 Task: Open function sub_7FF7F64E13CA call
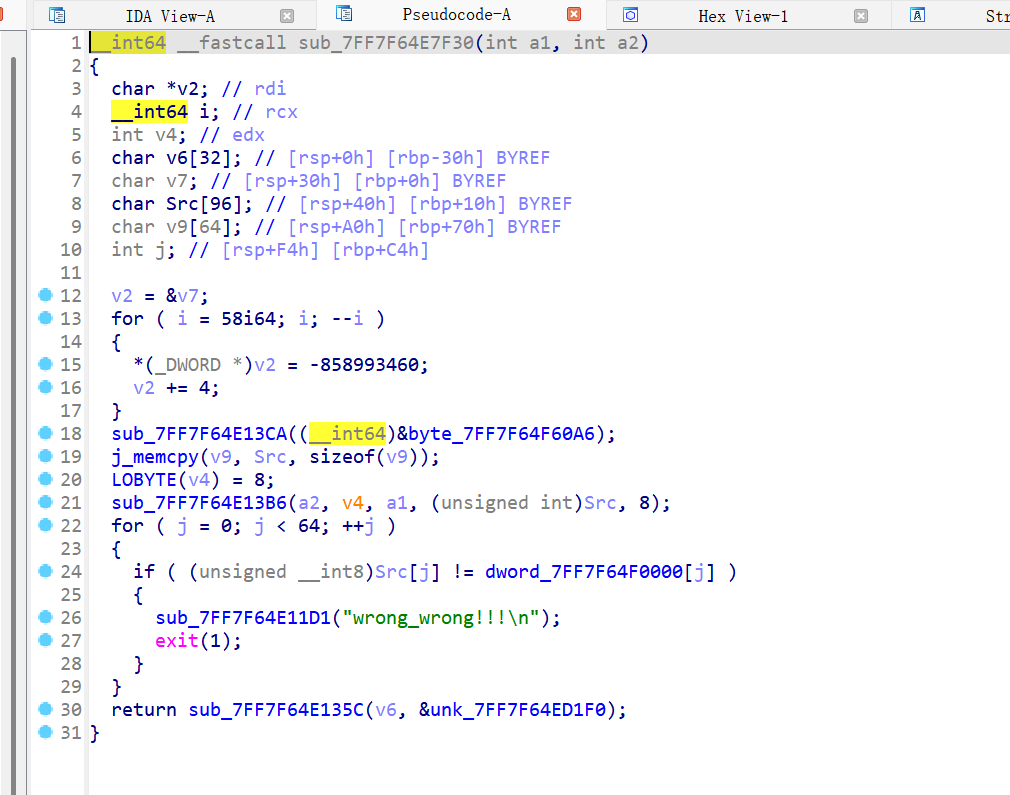pos(199,434)
